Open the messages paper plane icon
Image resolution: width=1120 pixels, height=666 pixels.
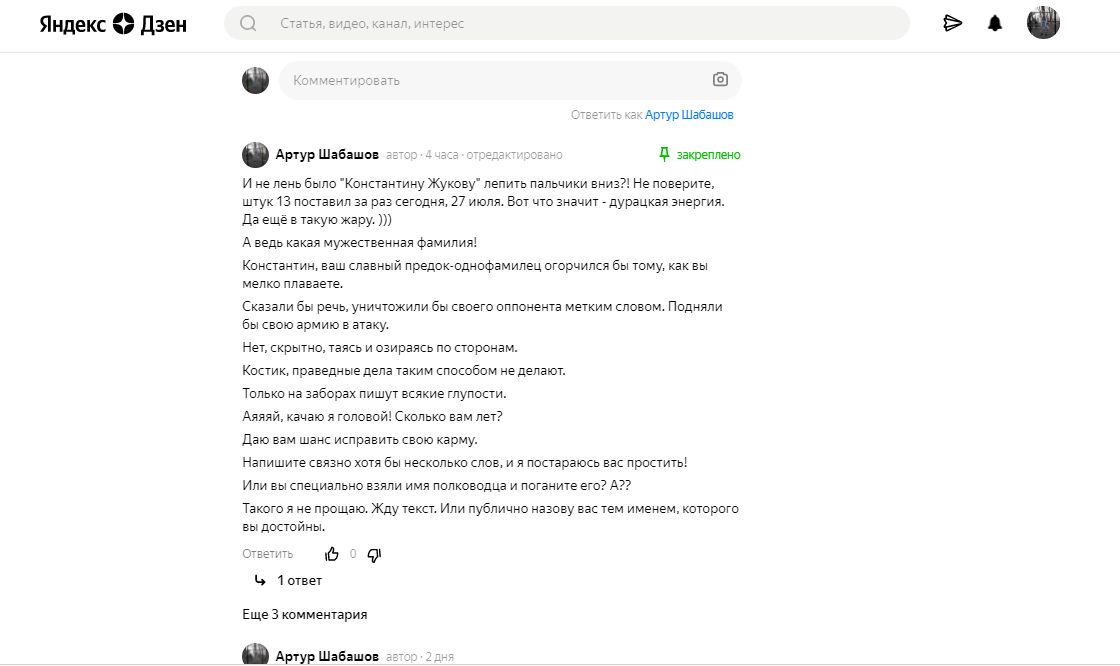tap(953, 22)
